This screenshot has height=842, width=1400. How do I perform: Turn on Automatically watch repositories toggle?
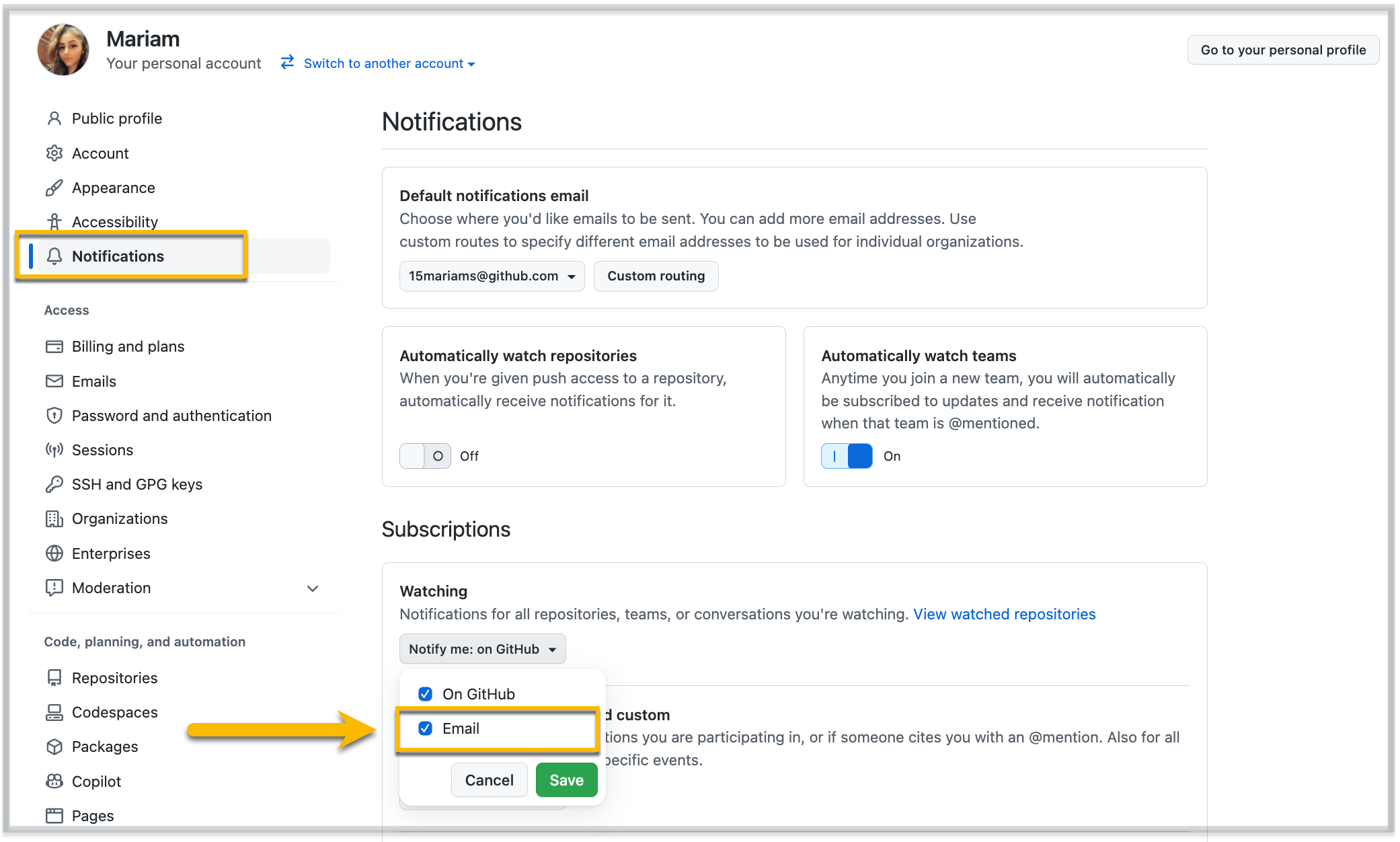(x=425, y=456)
